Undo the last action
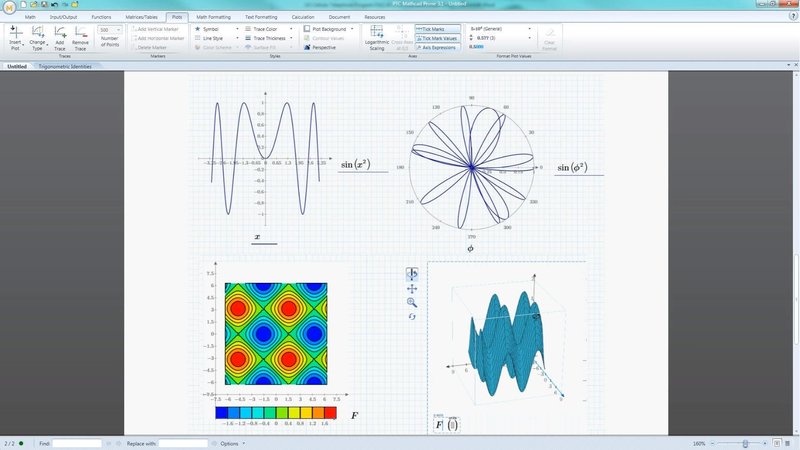This screenshot has height=450, width=800. coord(54,4)
